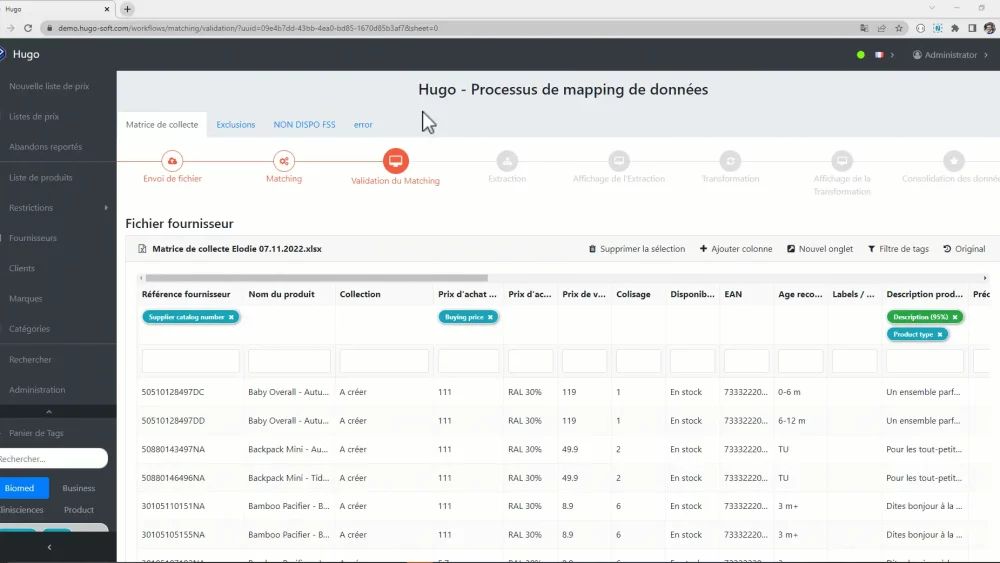Screen dimensions: 1000x563
Task: Open browser extensions puzzle icon
Action: click(955, 28)
